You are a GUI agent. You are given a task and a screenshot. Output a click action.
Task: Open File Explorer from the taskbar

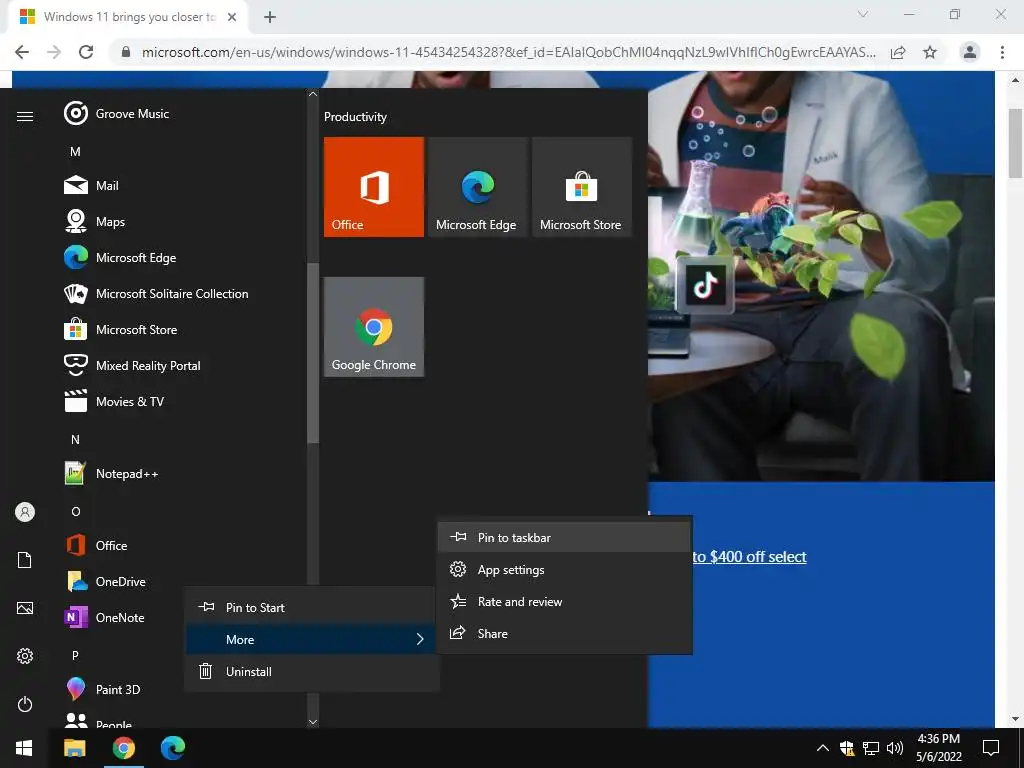74,748
